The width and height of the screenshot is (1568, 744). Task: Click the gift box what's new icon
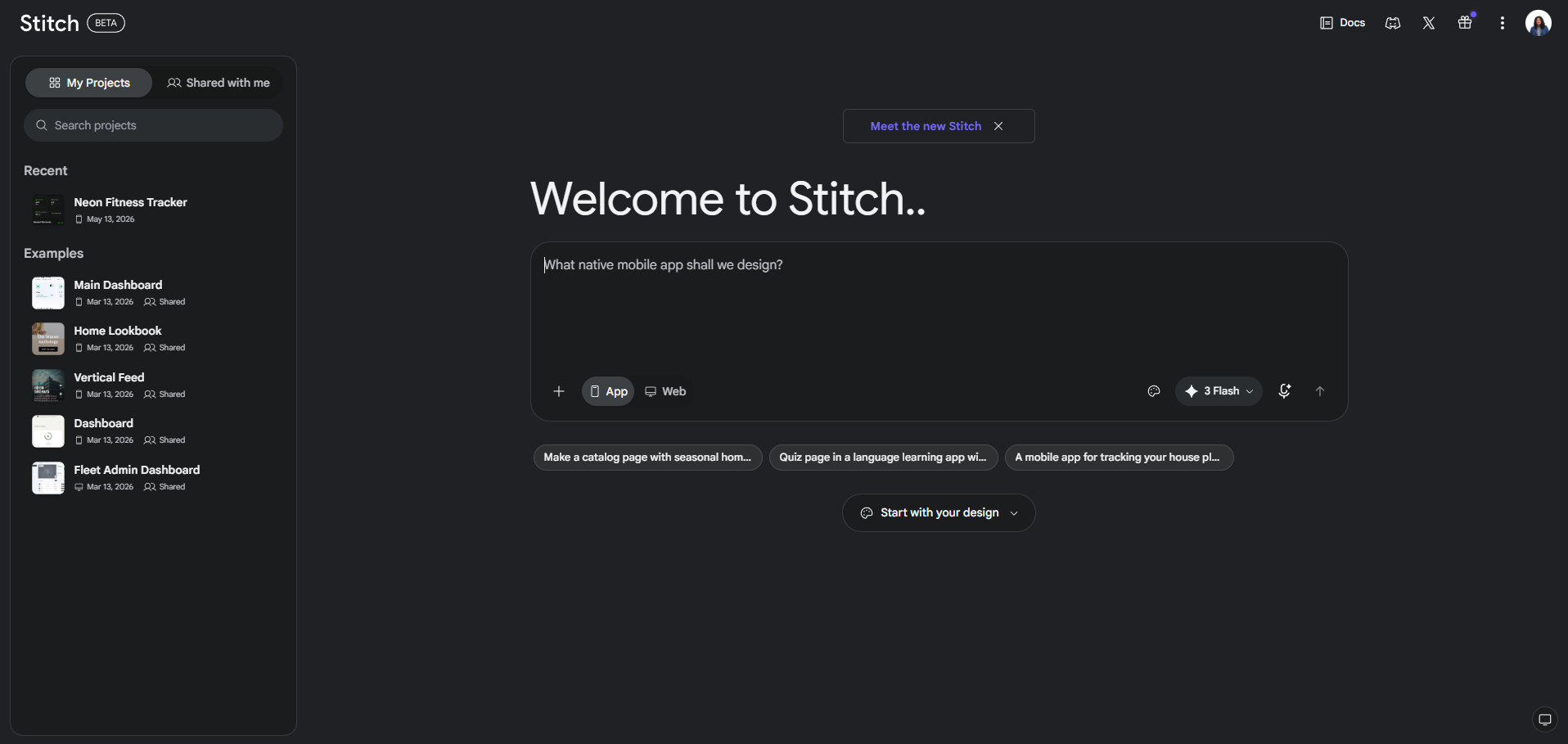click(x=1465, y=23)
